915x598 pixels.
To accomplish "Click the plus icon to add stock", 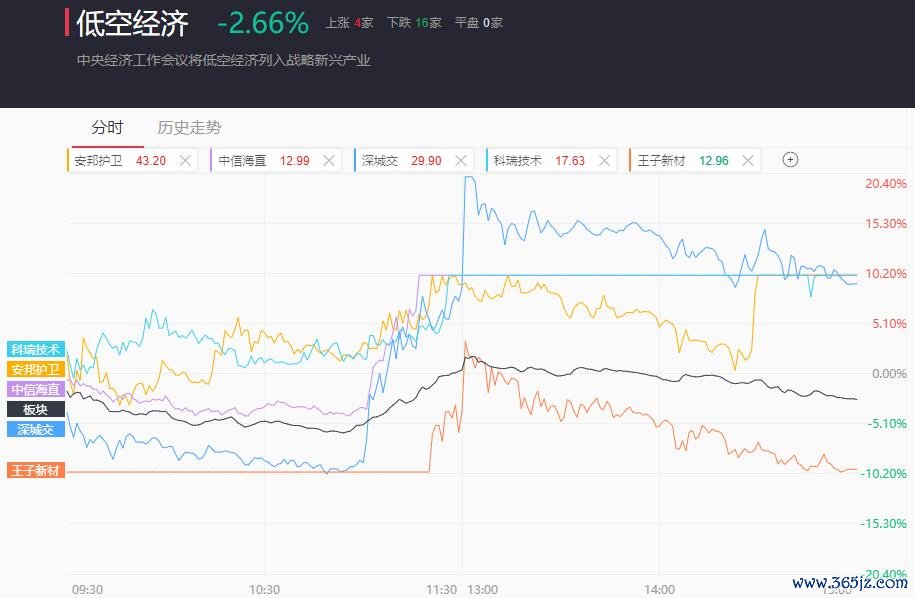I will (x=790, y=160).
